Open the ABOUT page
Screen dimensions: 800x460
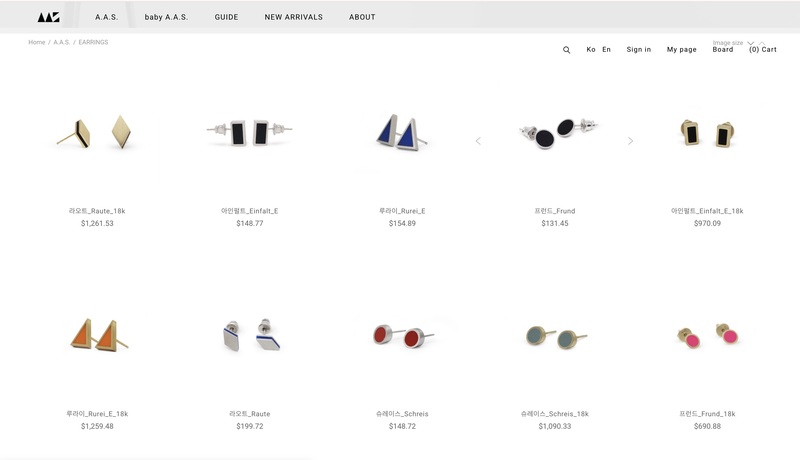pos(362,17)
